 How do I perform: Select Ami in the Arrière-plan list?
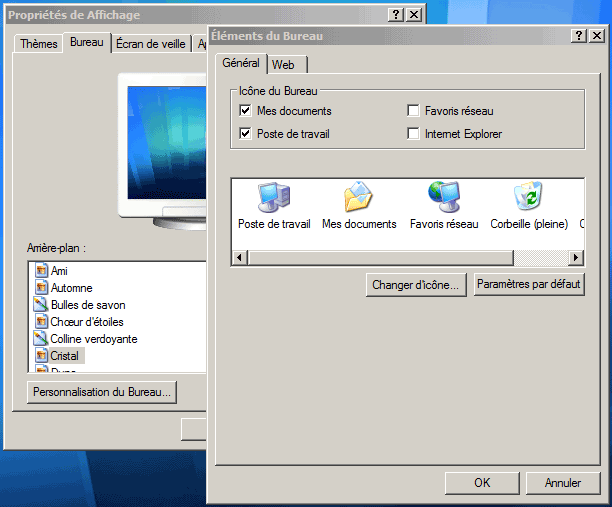[x=59, y=270]
